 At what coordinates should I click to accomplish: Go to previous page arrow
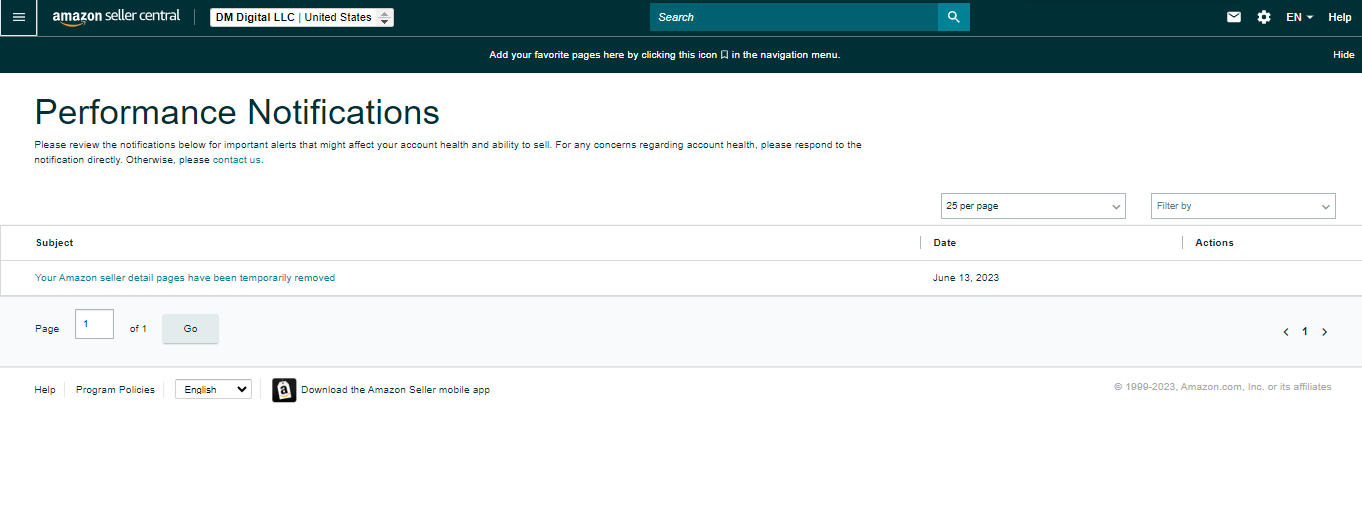click(1286, 332)
